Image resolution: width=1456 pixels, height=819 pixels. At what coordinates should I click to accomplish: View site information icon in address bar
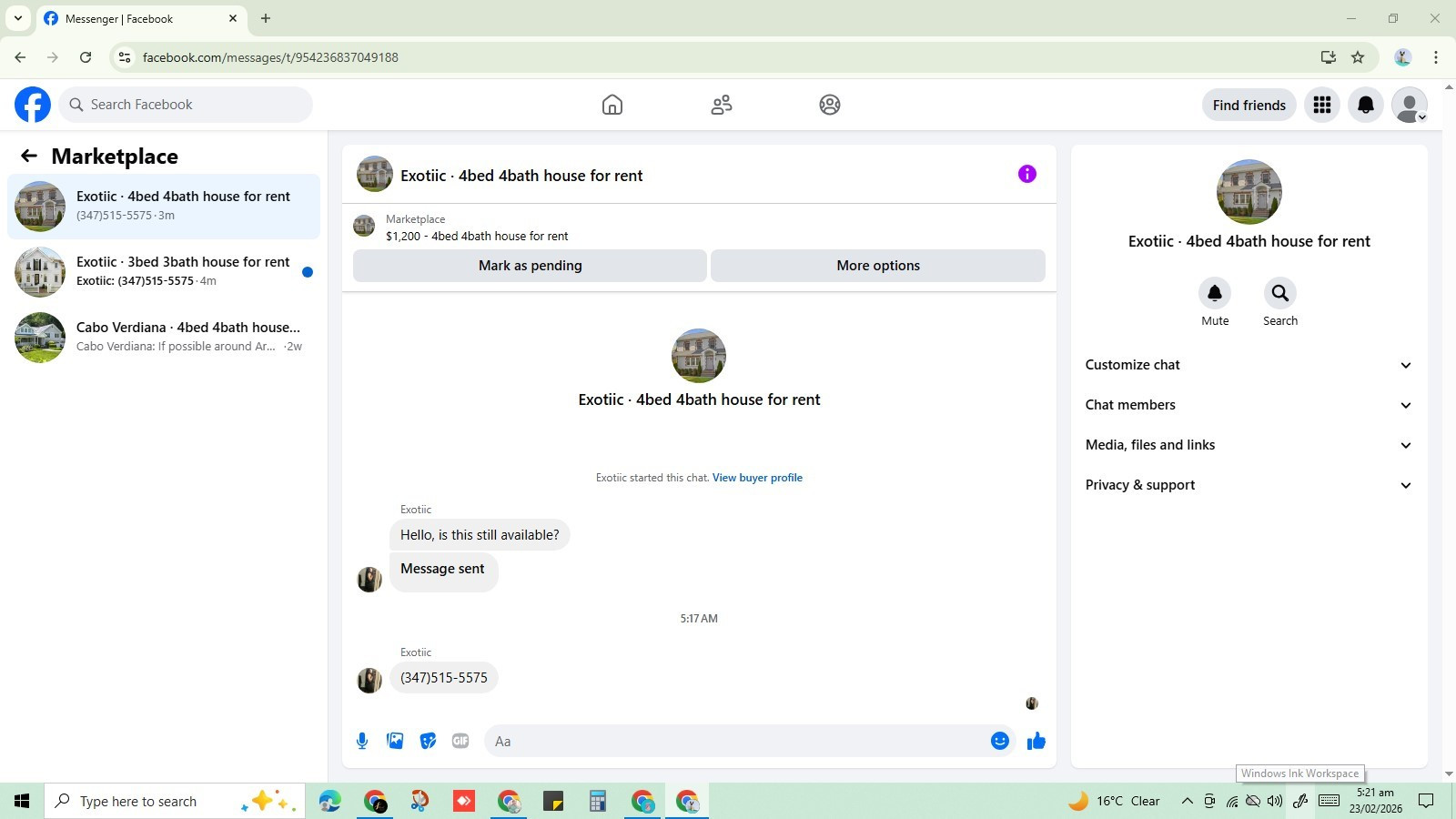[125, 57]
